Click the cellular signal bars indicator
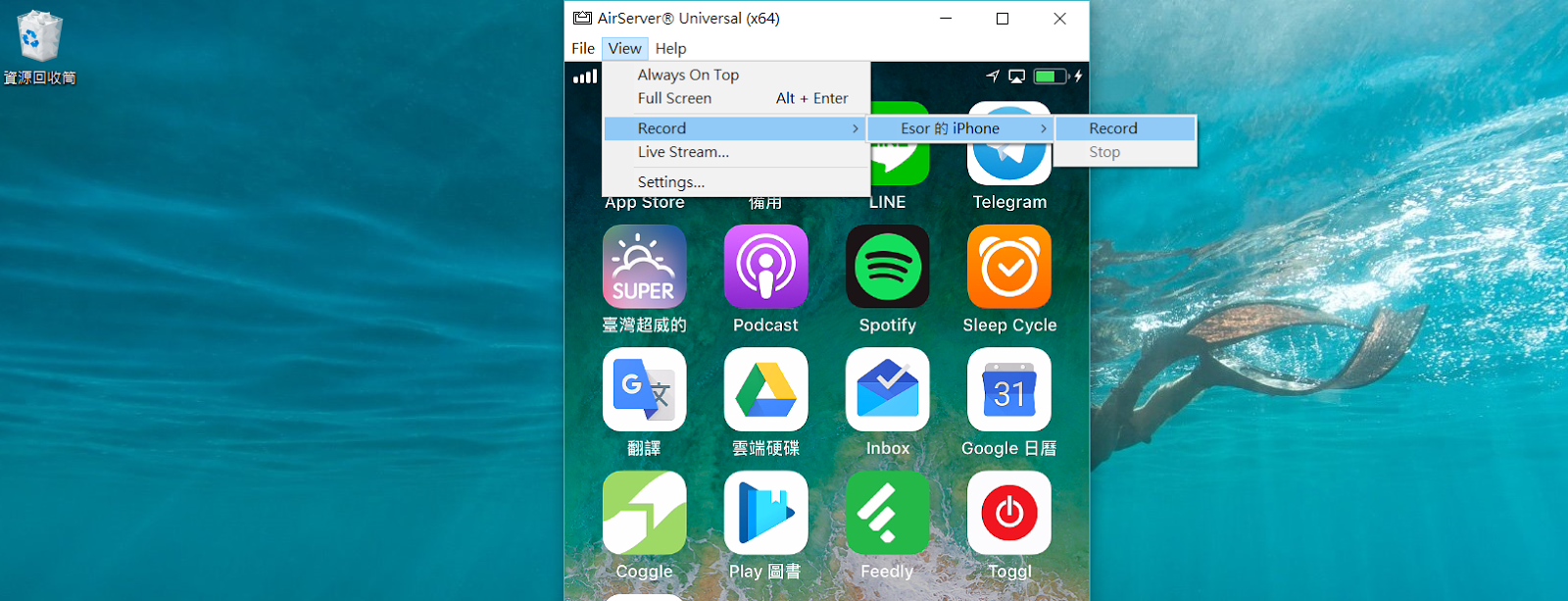This screenshot has height=601, width=1568. click(x=585, y=75)
